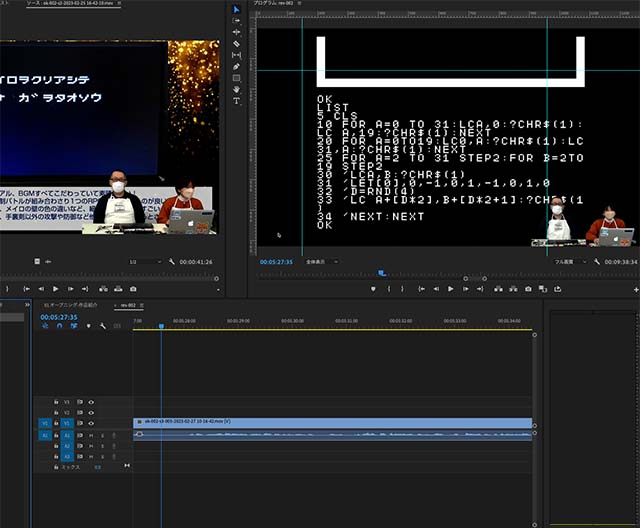Select the Pen tool
This screenshot has width=640, height=528.
pyautogui.click(x=237, y=66)
